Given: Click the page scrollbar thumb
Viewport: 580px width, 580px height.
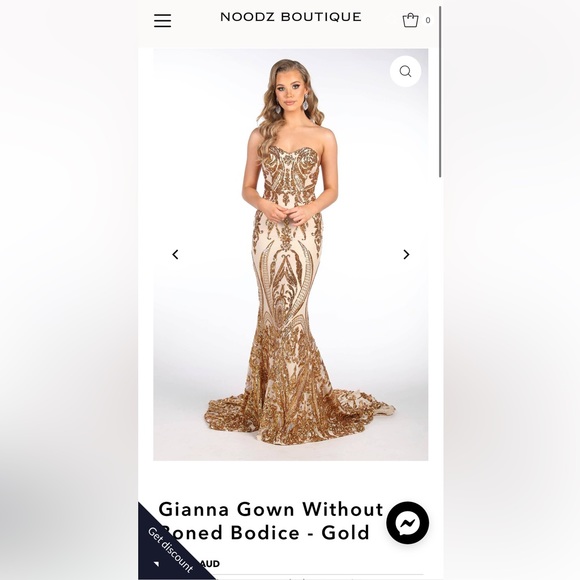Looking at the screenshot, I should [x=440, y=92].
